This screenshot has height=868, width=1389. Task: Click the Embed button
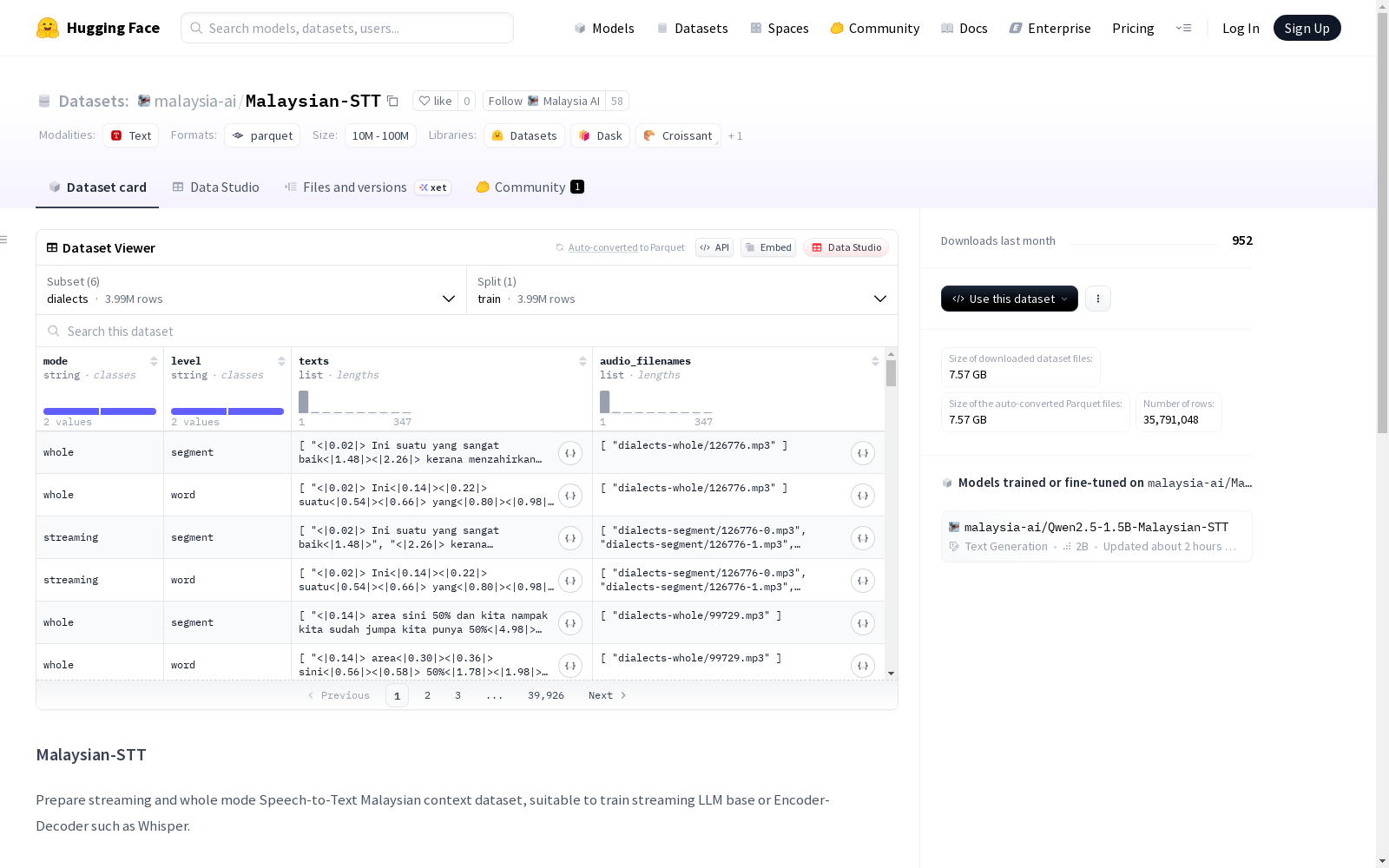tap(768, 247)
